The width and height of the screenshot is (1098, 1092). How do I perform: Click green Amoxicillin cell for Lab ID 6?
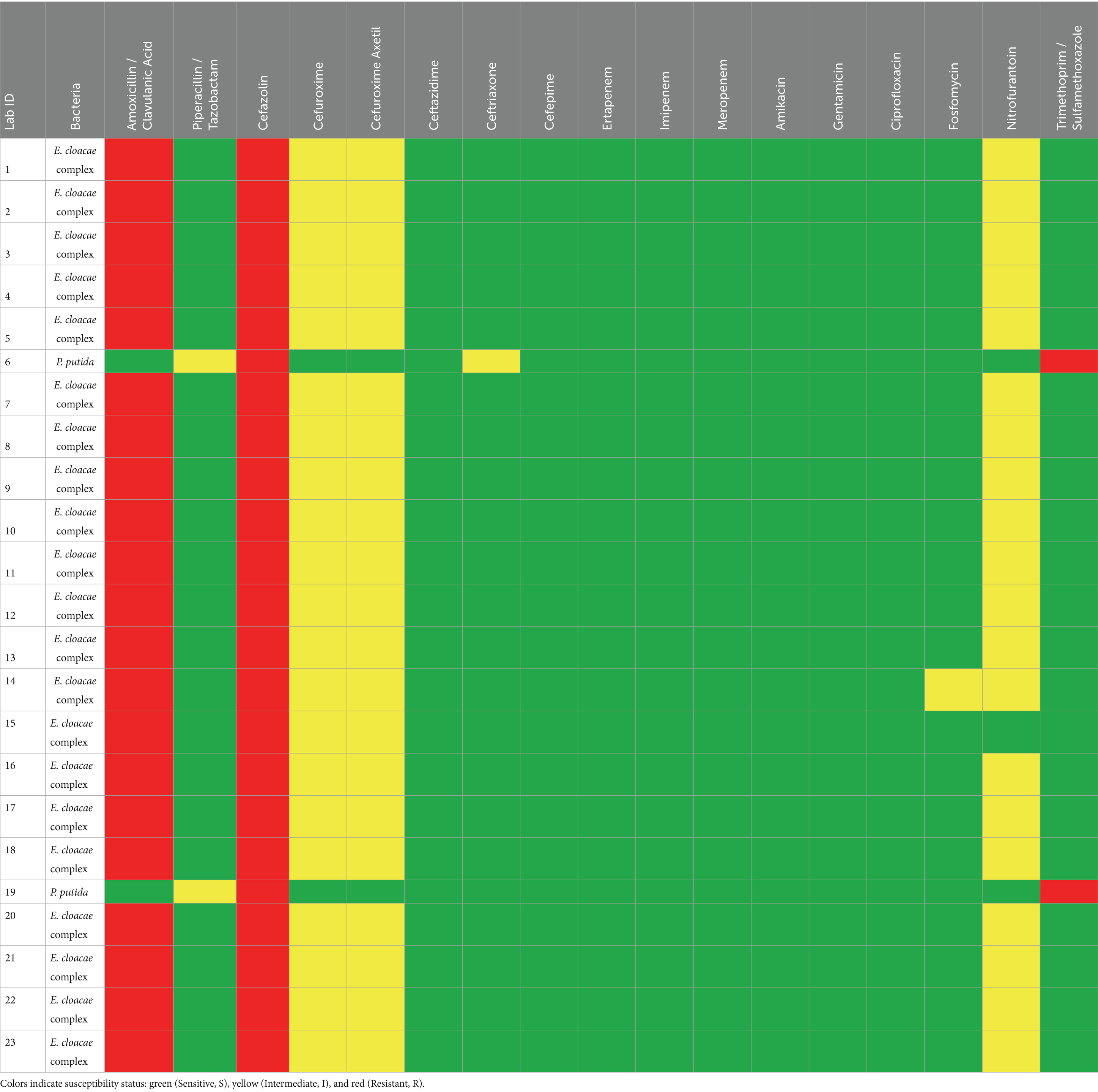pyautogui.click(x=139, y=361)
